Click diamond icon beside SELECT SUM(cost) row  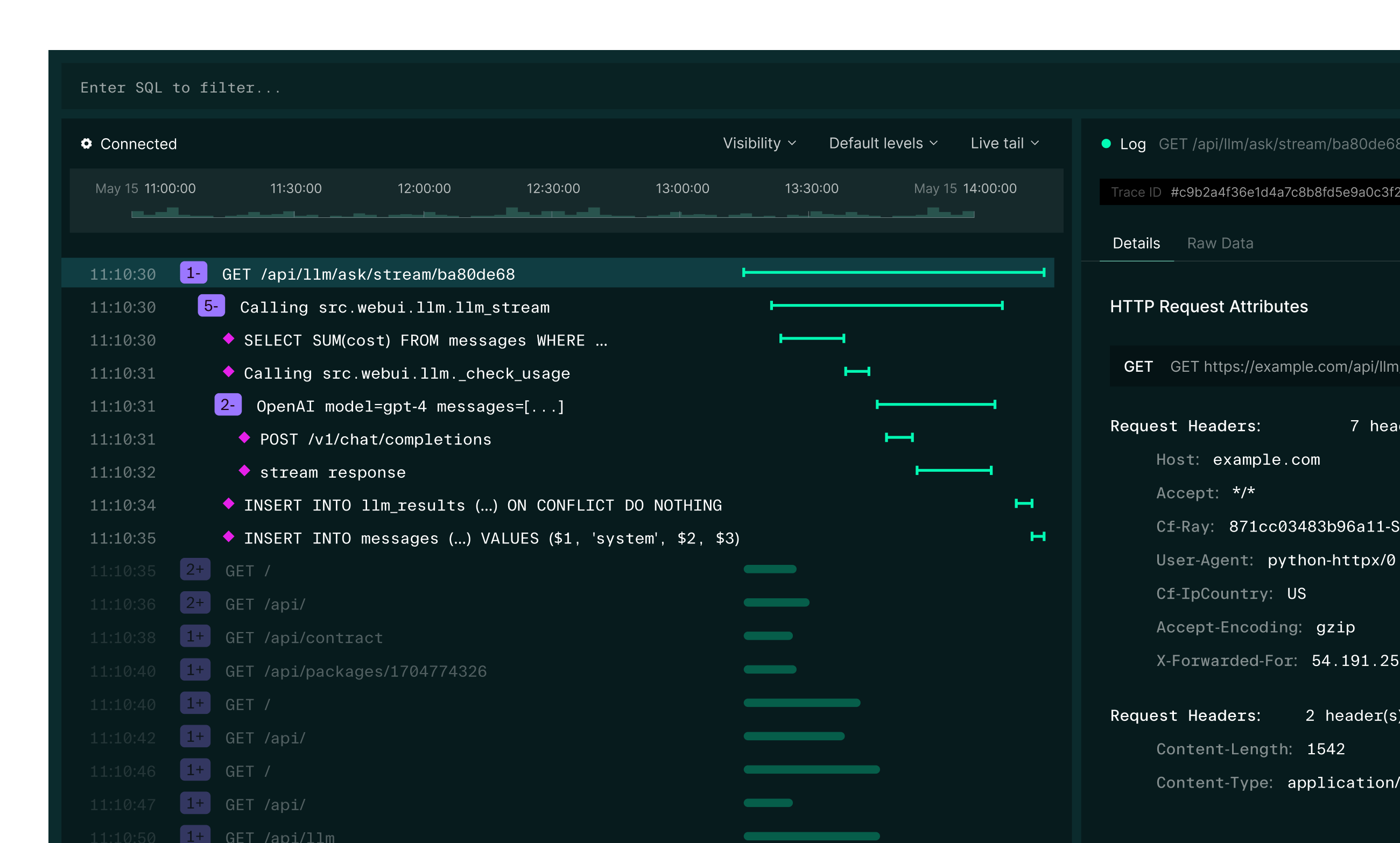coord(228,338)
